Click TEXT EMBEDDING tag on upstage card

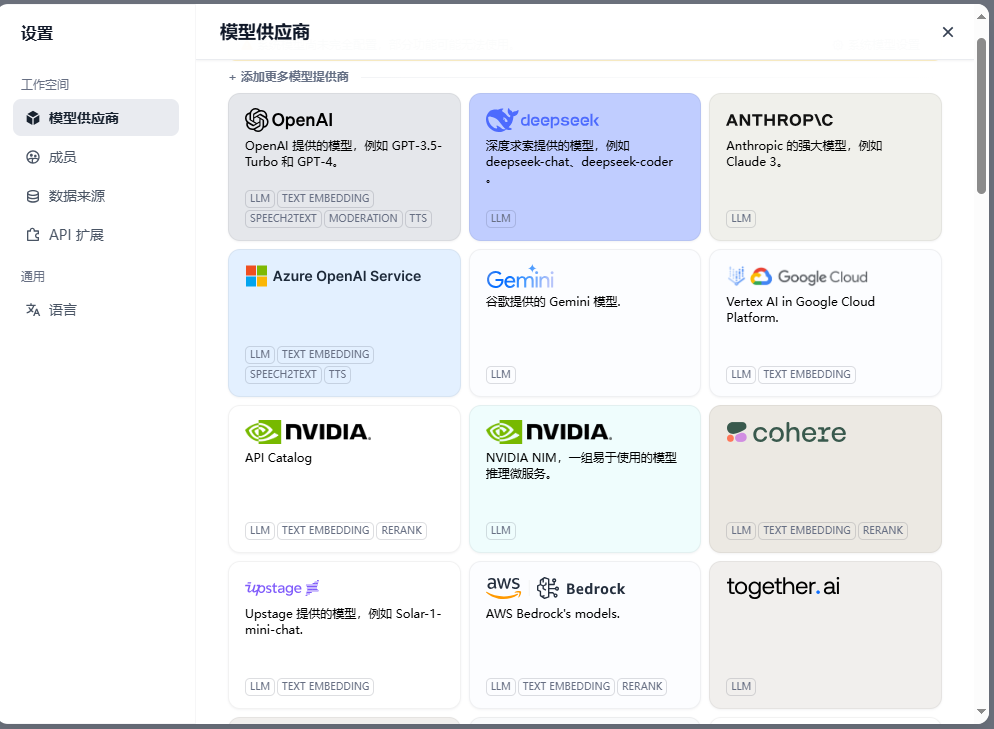(x=326, y=687)
